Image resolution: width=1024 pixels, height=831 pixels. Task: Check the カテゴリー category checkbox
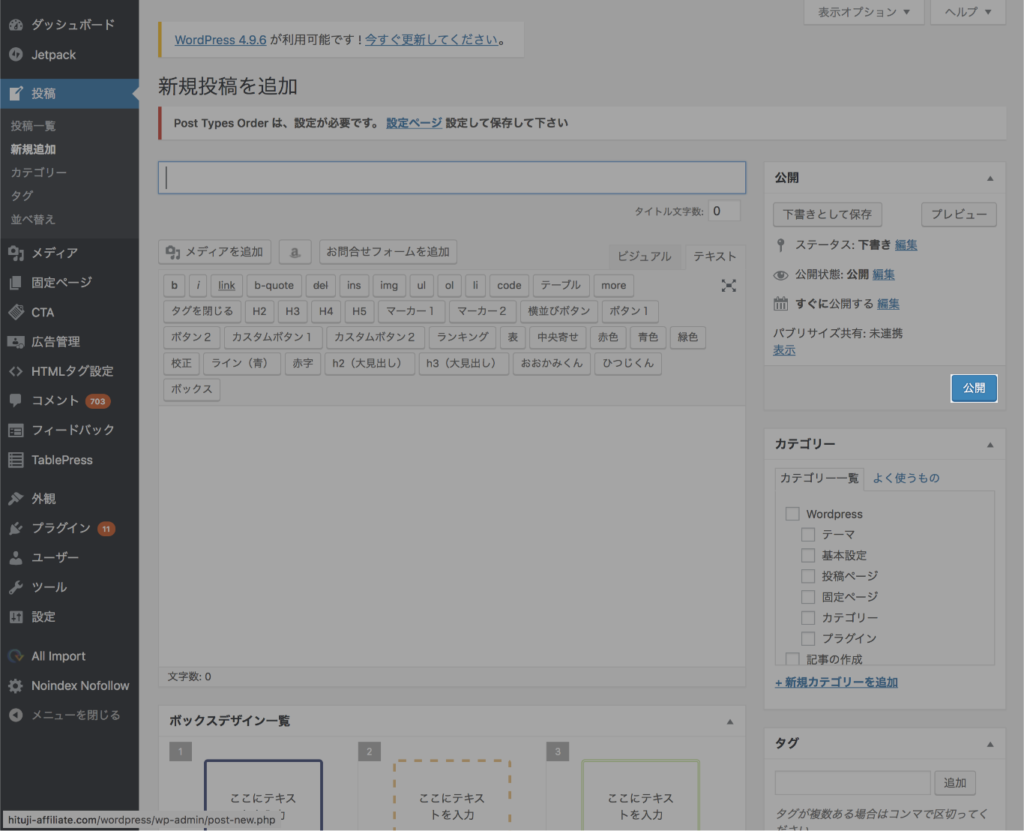tap(808, 617)
